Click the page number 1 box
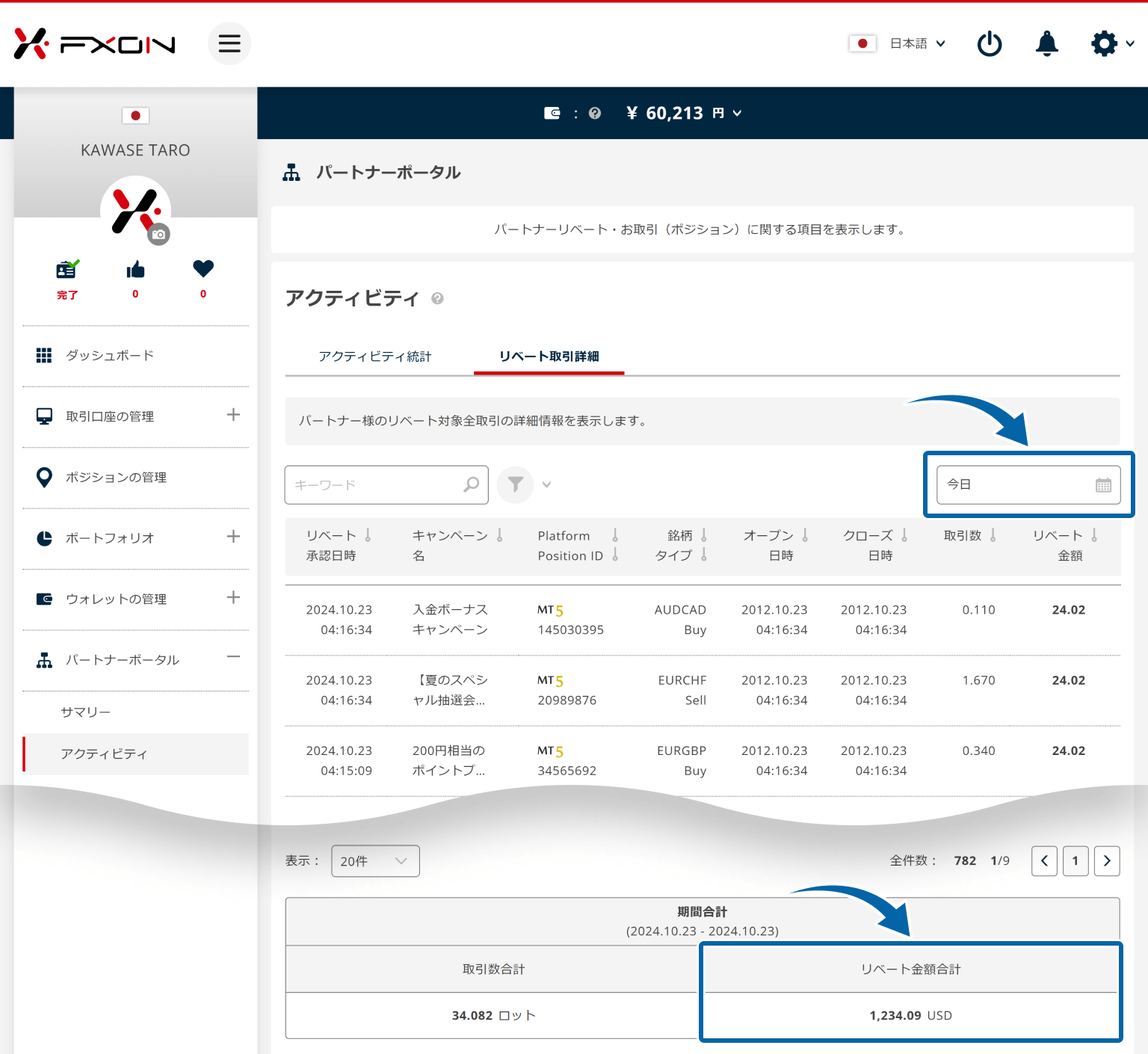1148x1054 pixels. [x=1076, y=861]
